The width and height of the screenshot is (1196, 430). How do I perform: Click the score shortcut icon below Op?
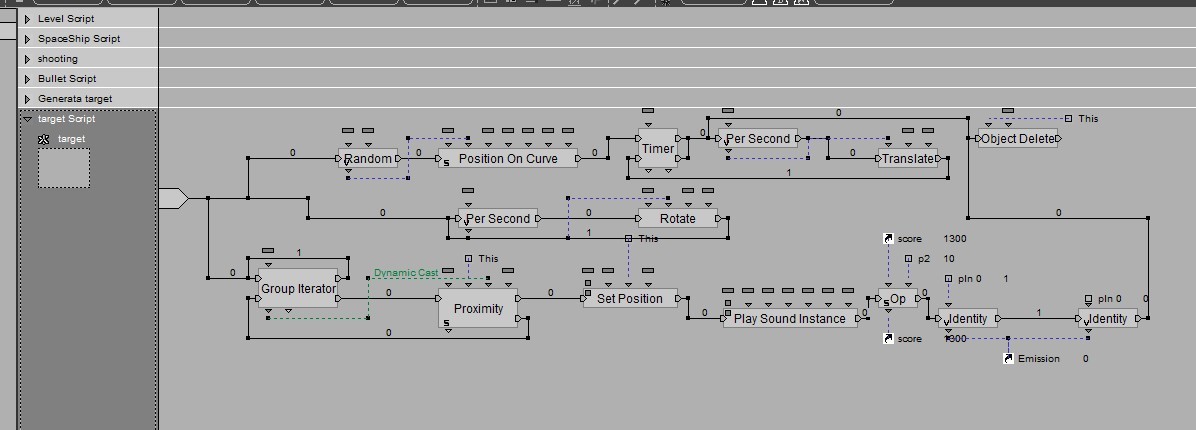coord(888,339)
